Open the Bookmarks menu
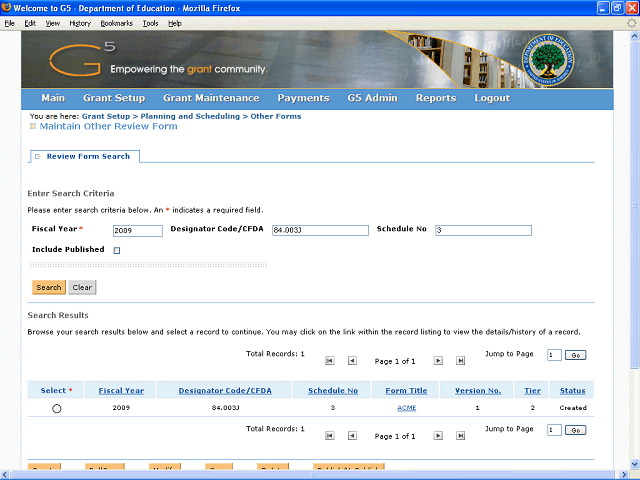Screen dimensions: 640x480 [x=117, y=23]
